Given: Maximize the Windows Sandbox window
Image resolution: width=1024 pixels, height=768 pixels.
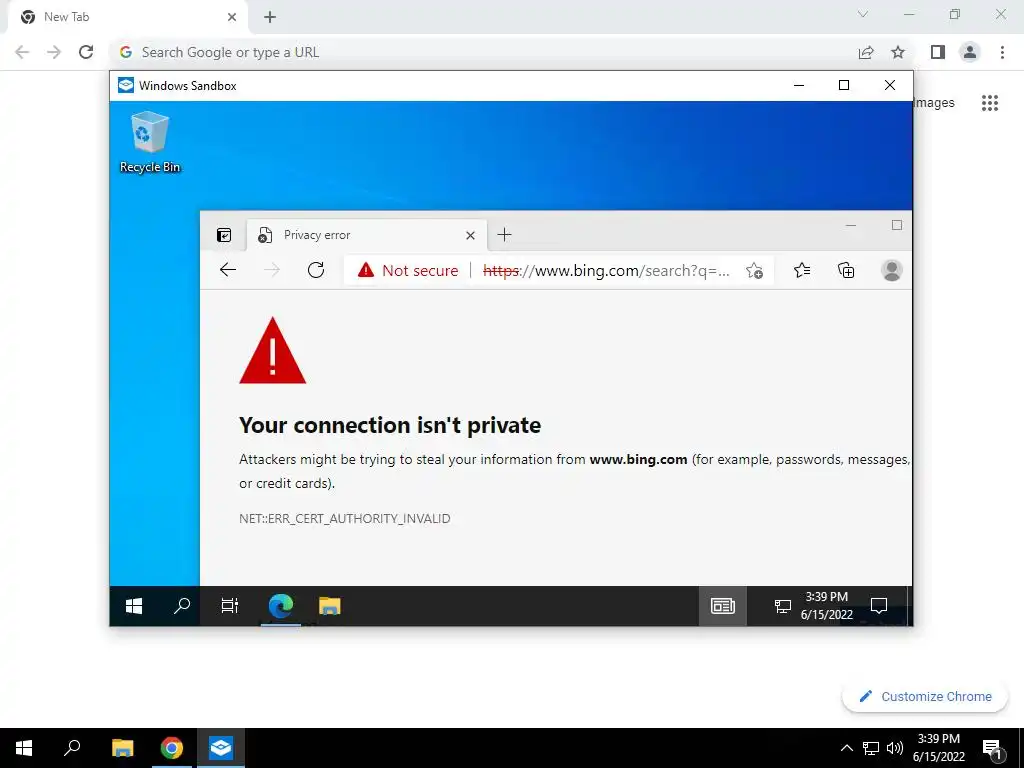Looking at the screenshot, I should pyautogui.click(x=844, y=86).
